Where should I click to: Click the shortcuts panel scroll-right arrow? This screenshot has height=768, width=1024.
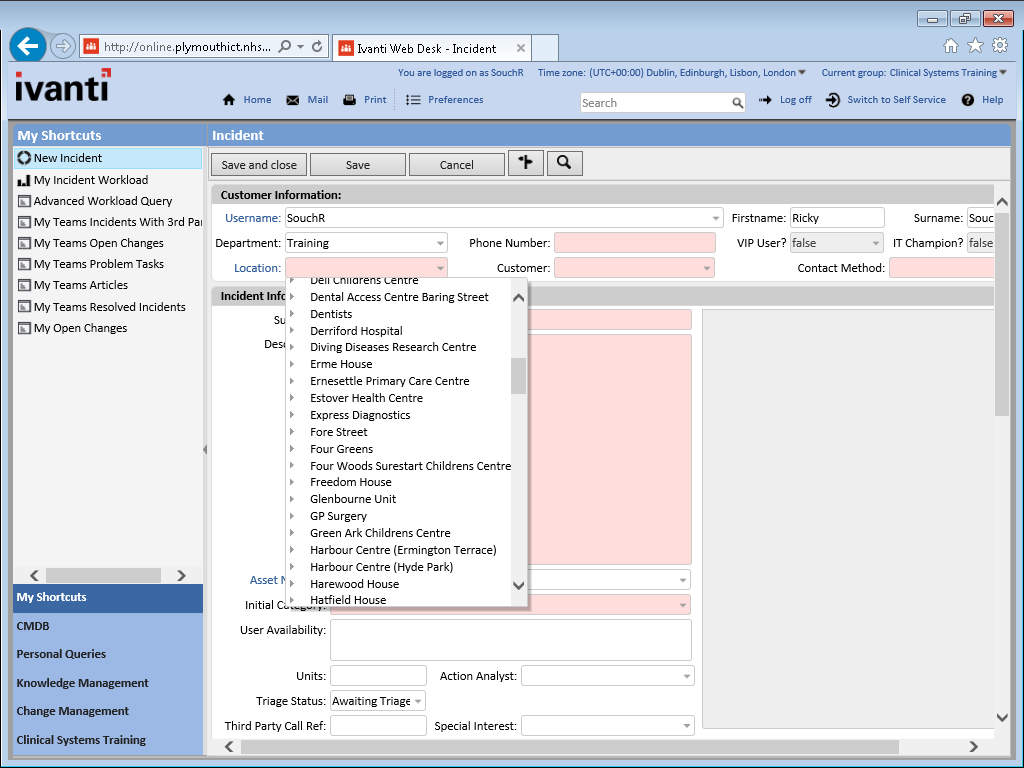click(x=182, y=575)
